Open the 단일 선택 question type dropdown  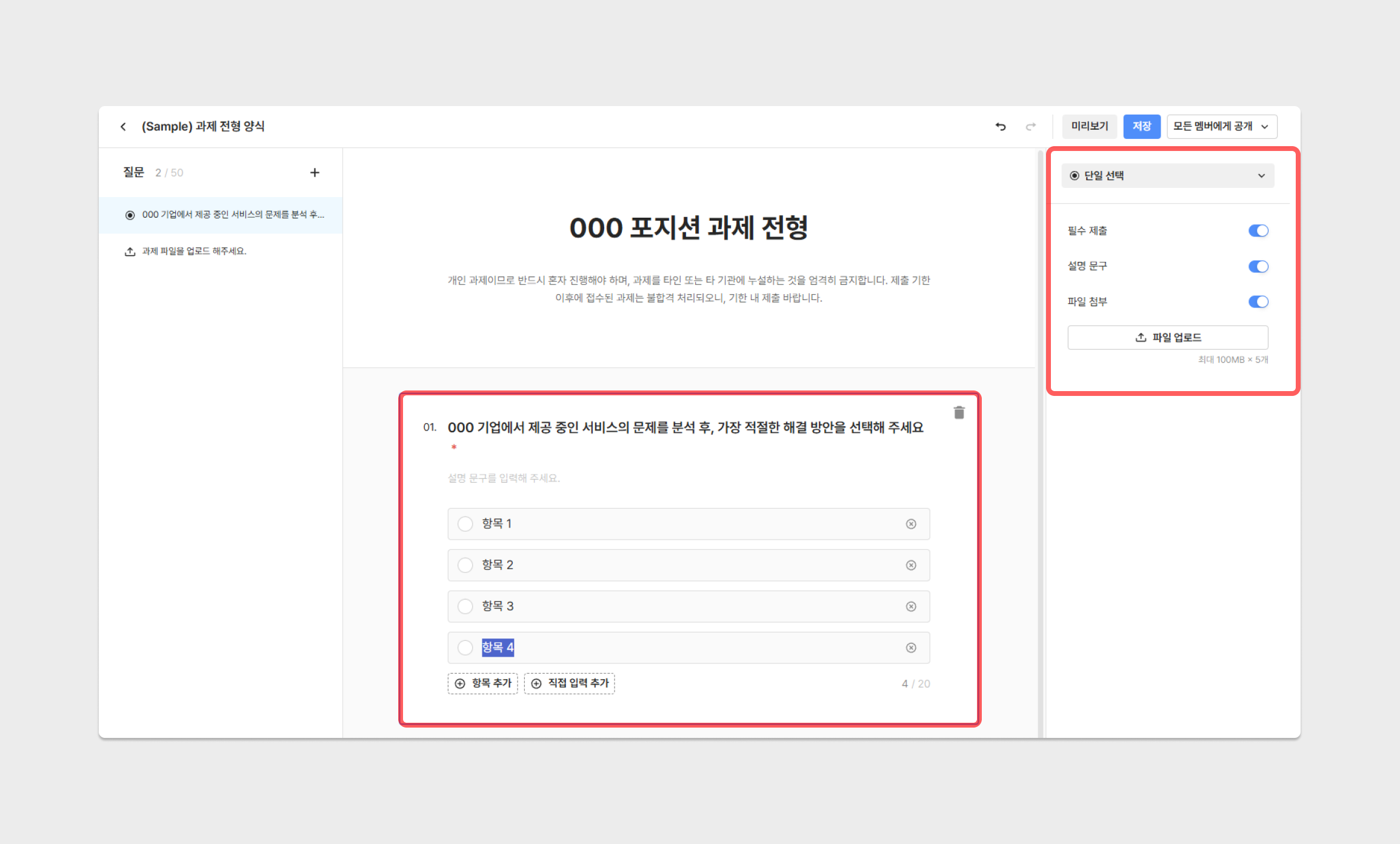click(x=1167, y=176)
